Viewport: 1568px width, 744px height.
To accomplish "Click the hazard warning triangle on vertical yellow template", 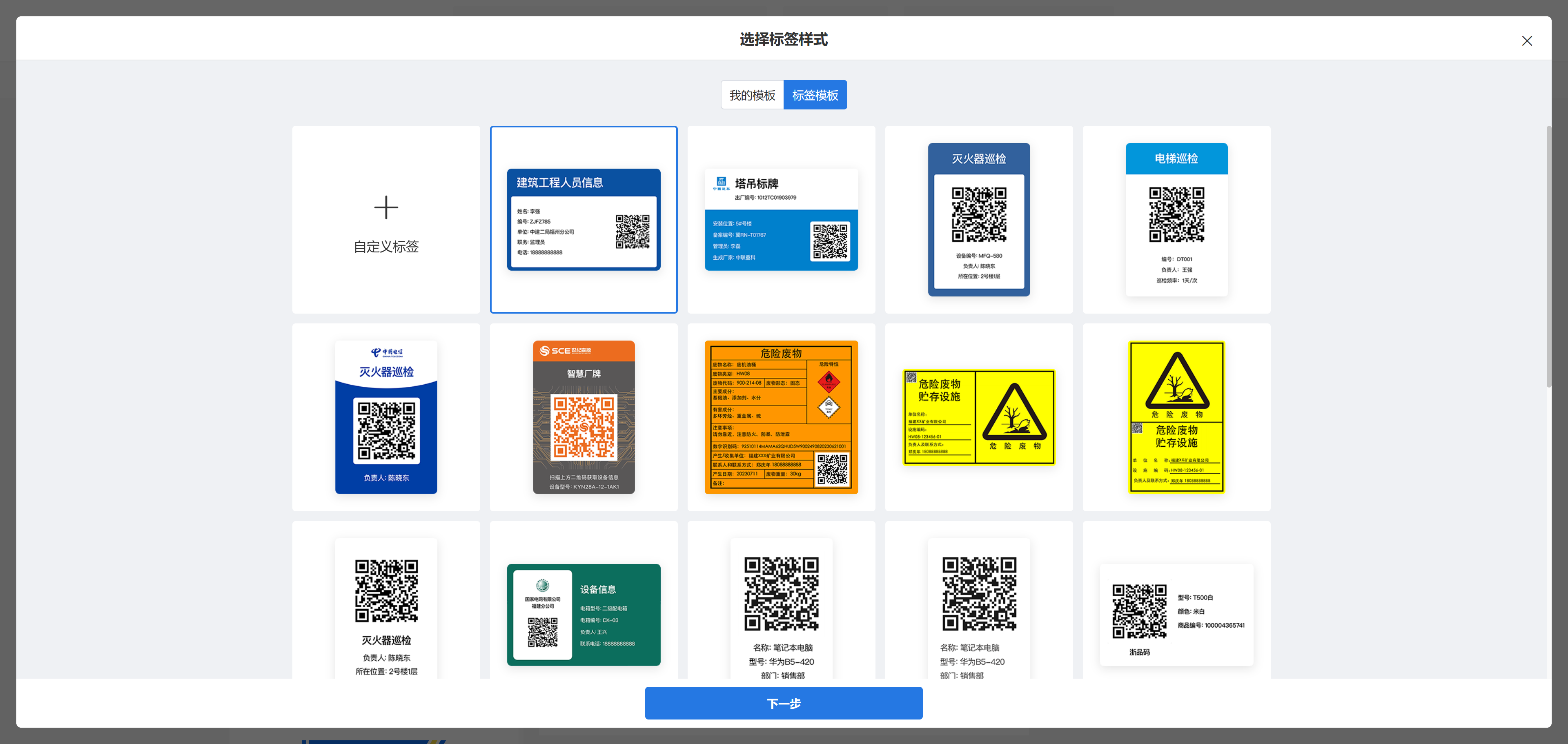I will coord(1176,381).
